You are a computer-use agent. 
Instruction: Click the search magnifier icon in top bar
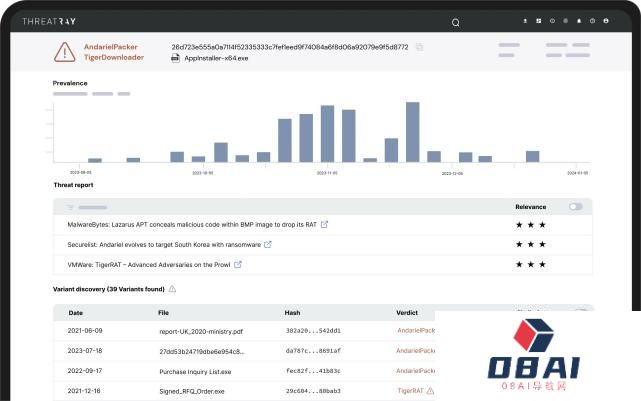456,22
